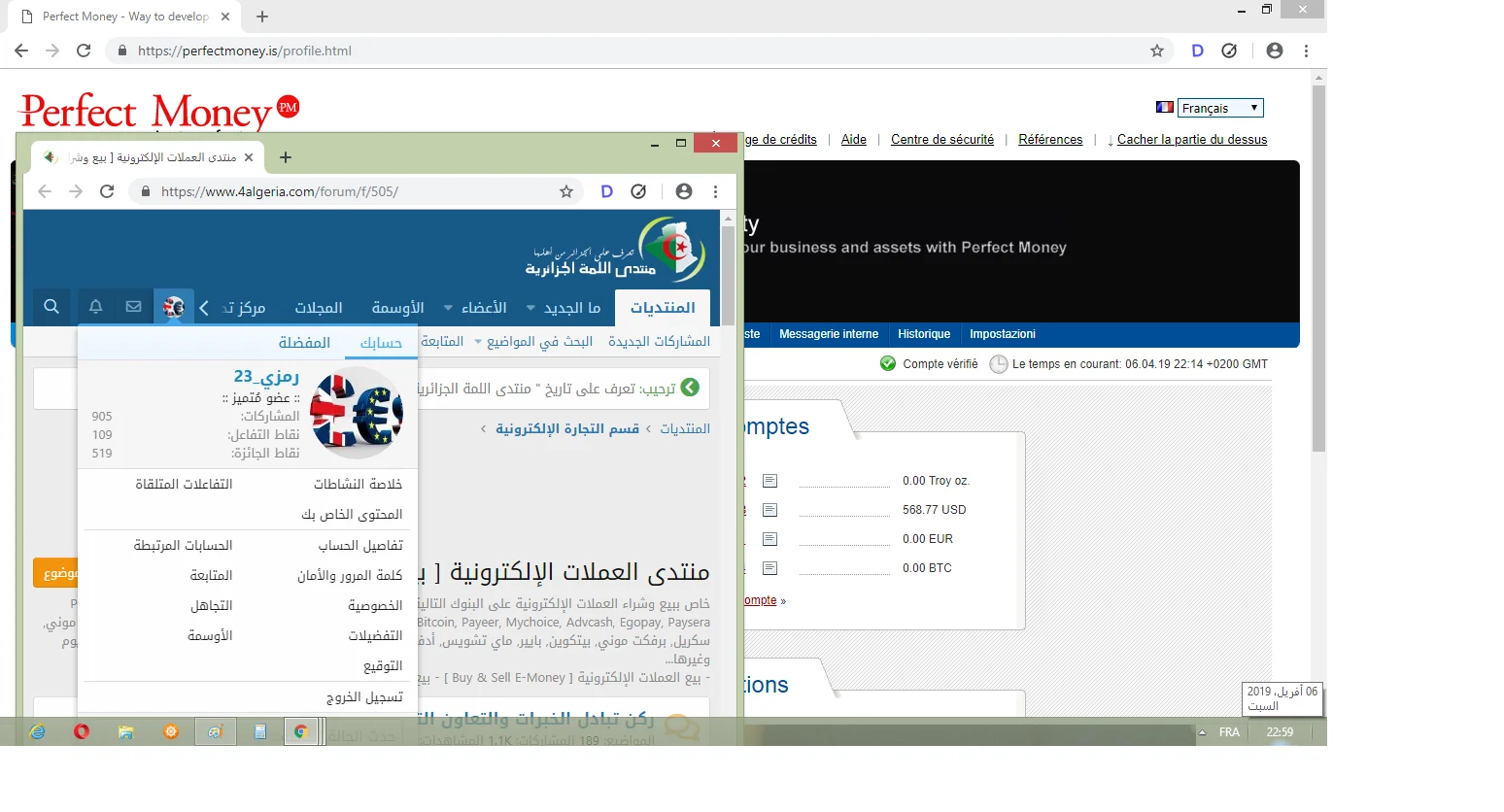The image size is (1504, 812).
Task: Launch Internet Explorer from the taskbar
Action: click(x=37, y=731)
